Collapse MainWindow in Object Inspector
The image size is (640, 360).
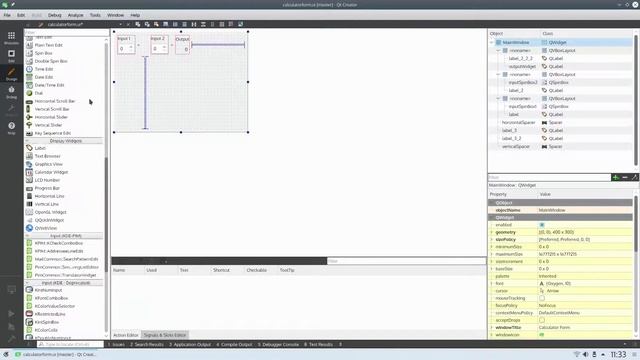(492, 42)
